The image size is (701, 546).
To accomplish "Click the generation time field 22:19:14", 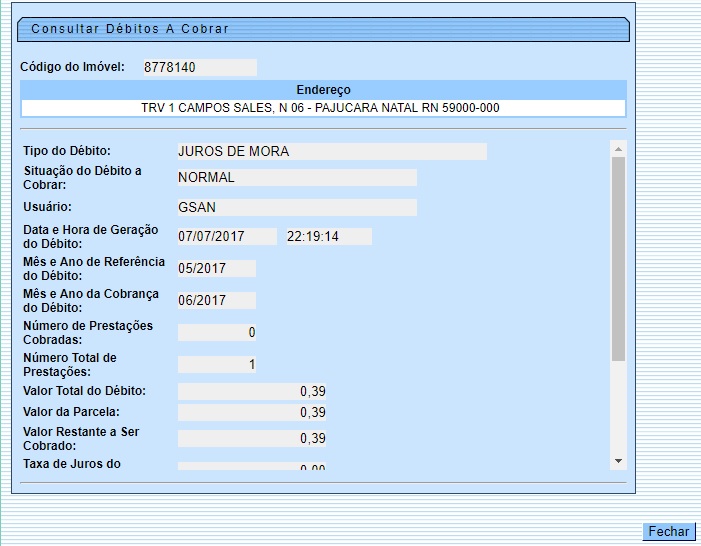I will [327, 237].
